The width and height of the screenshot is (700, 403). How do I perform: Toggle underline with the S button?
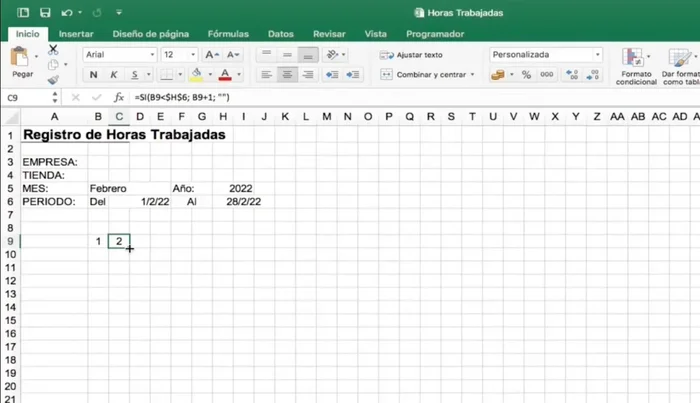[134, 75]
